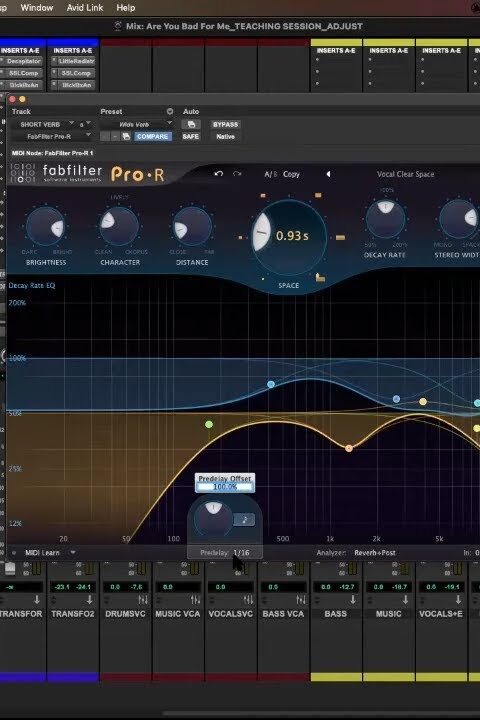Select the blue decay rate node near 3k
The height and width of the screenshot is (720, 480).
point(396,399)
